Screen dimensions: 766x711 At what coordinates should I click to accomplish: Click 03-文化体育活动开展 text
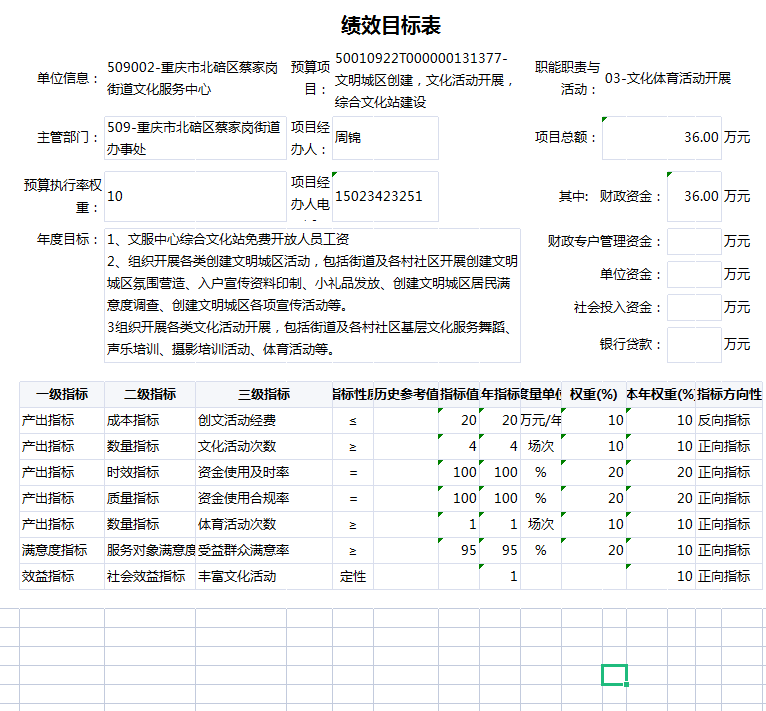click(668, 78)
